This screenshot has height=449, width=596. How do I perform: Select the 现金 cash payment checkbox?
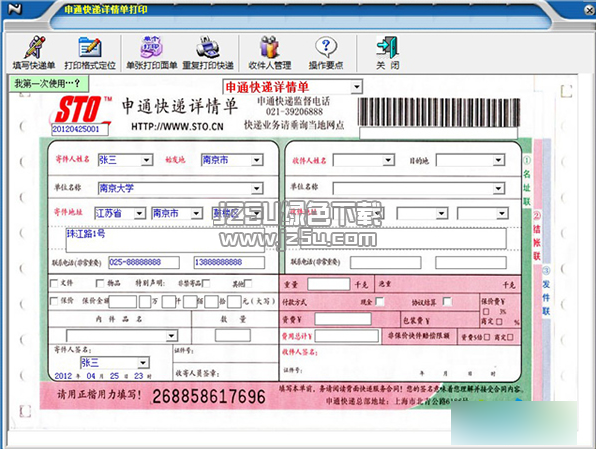pyautogui.click(x=380, y=302)
